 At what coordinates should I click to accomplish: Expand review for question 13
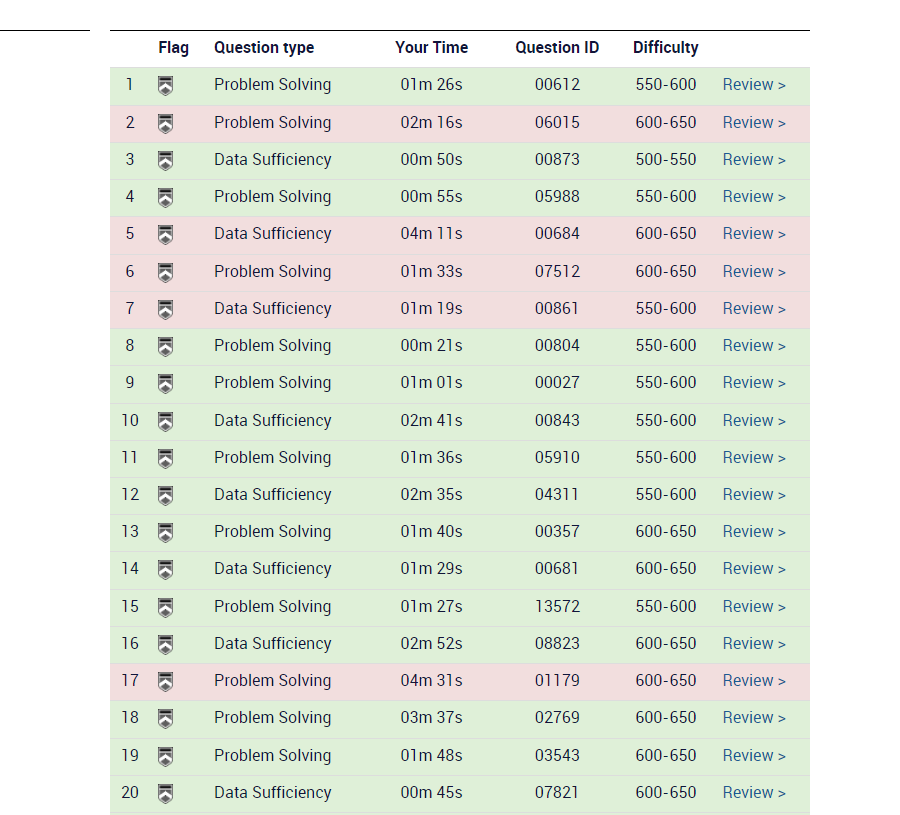pyautogui.click(x=754, y=532)
